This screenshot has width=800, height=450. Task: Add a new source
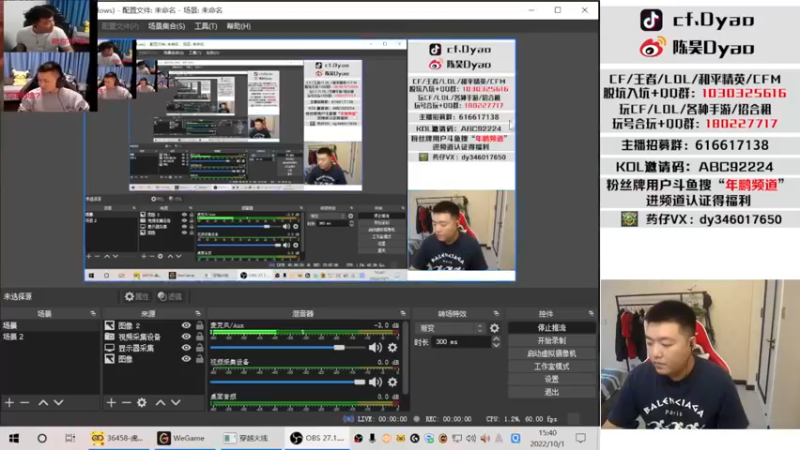tap(111, 403)
